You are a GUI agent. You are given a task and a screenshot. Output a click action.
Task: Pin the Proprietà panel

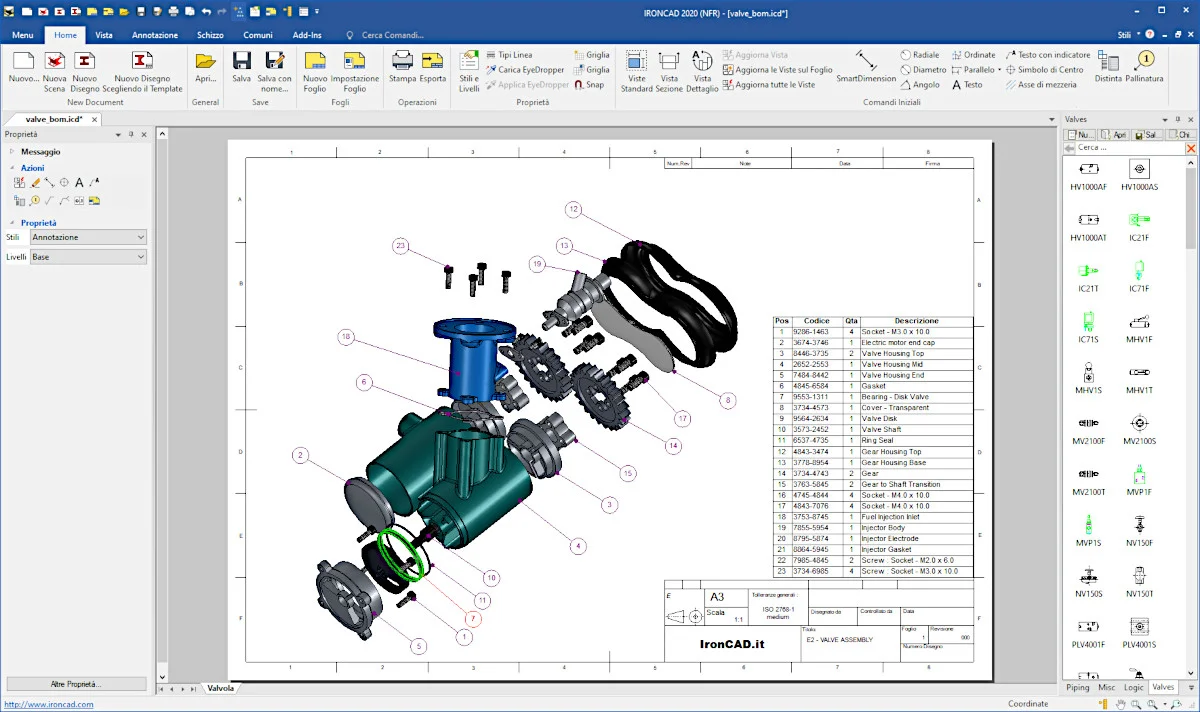(130, 134)
